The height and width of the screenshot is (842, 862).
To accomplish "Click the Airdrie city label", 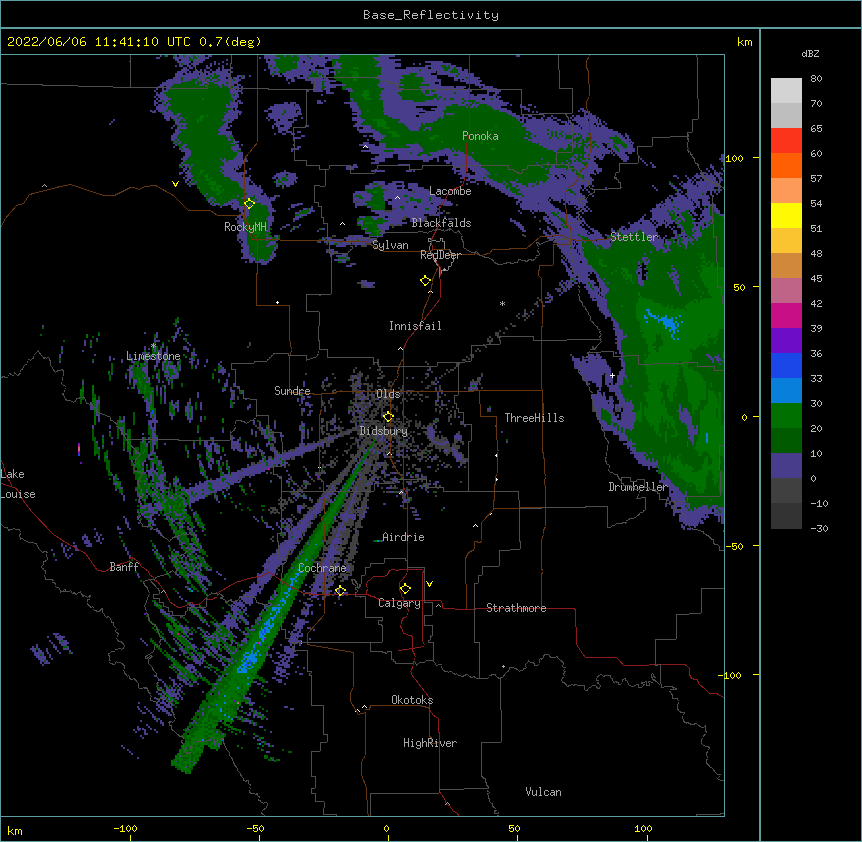I will 403,537.
